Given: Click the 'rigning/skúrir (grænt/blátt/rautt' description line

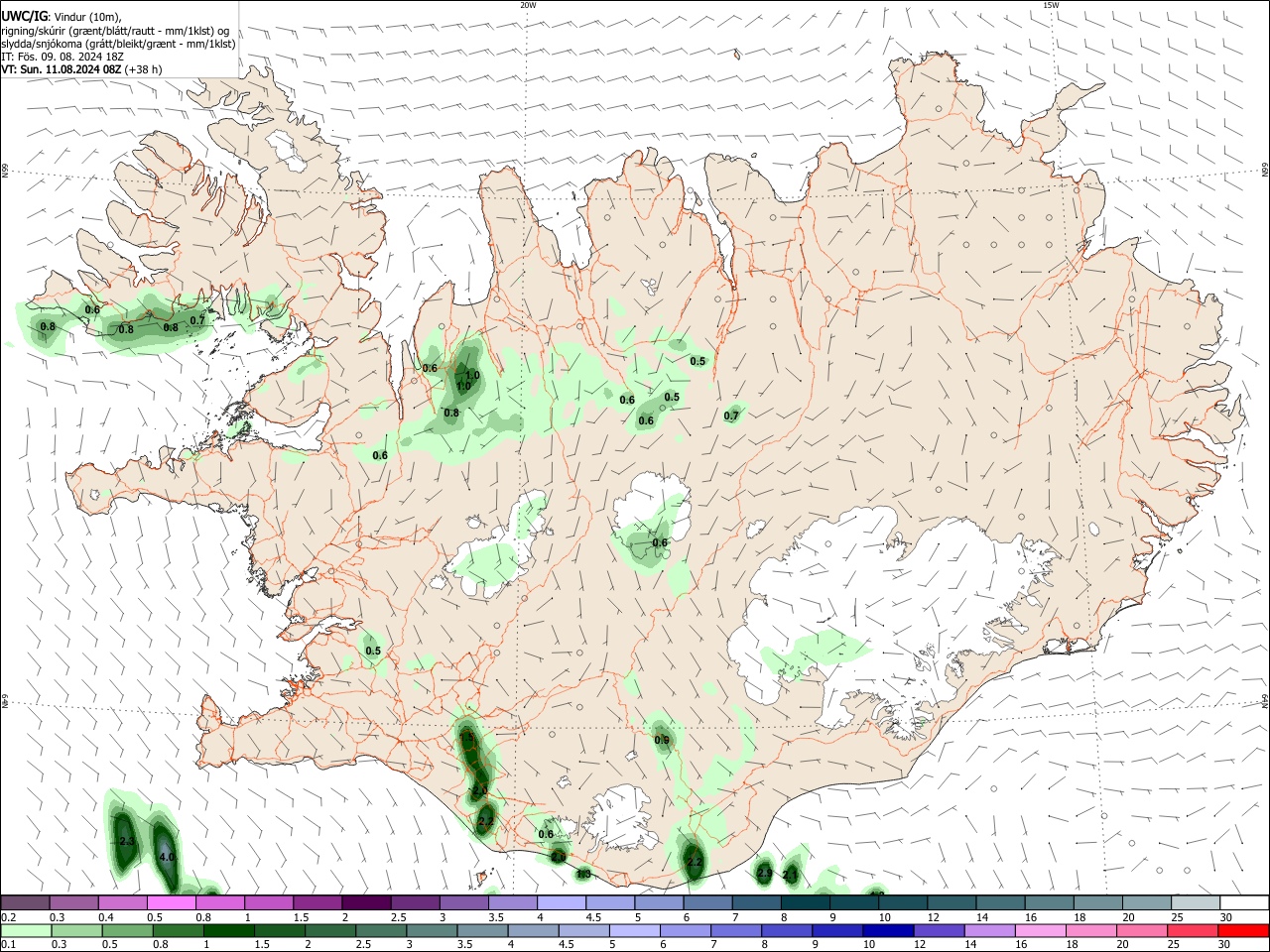Looking at the screenshot, I should (115, 30).
